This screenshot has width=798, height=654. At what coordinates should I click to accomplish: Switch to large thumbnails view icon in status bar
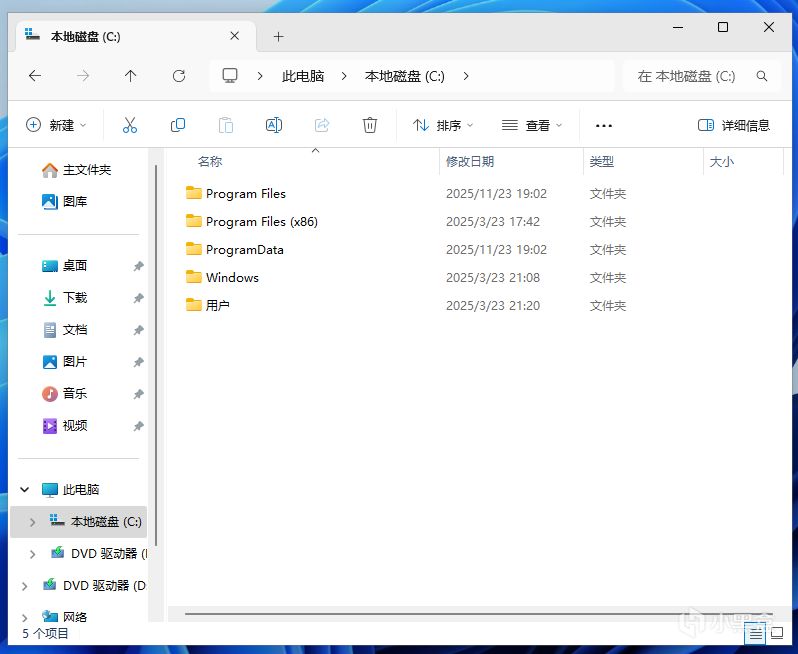tap(777, 634)
